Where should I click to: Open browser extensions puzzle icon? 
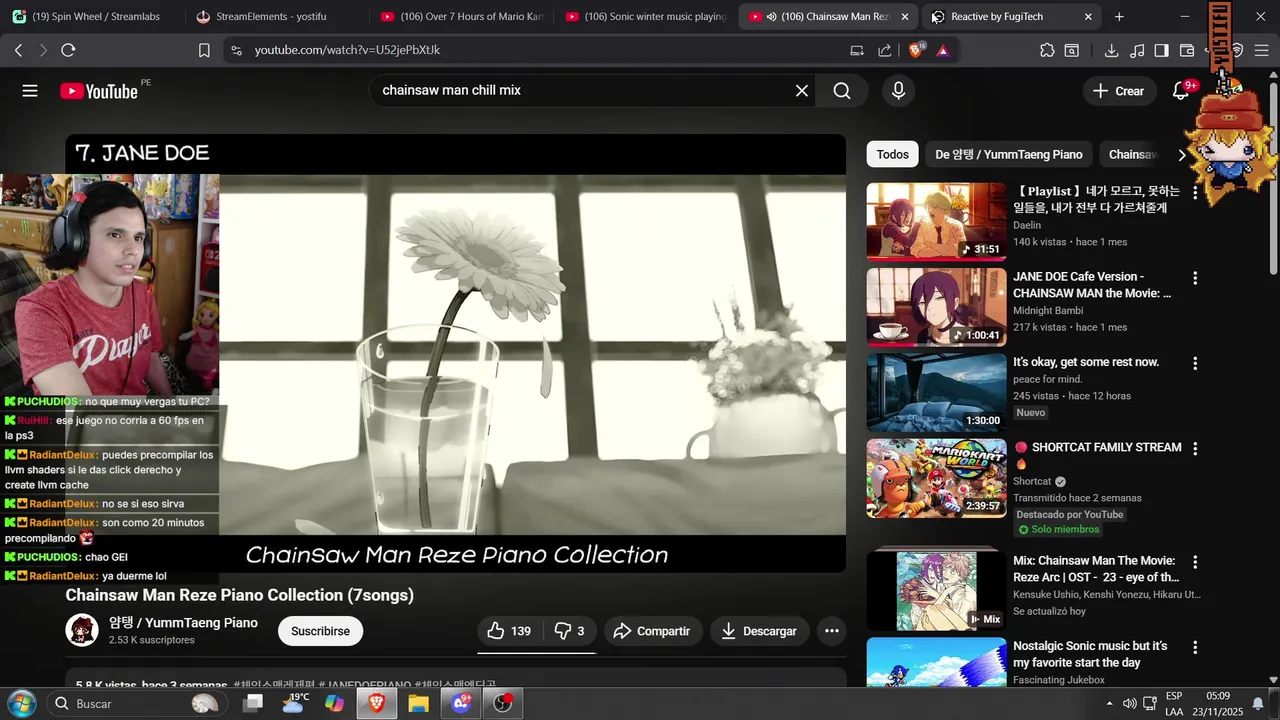click(x=1047, y=50)
